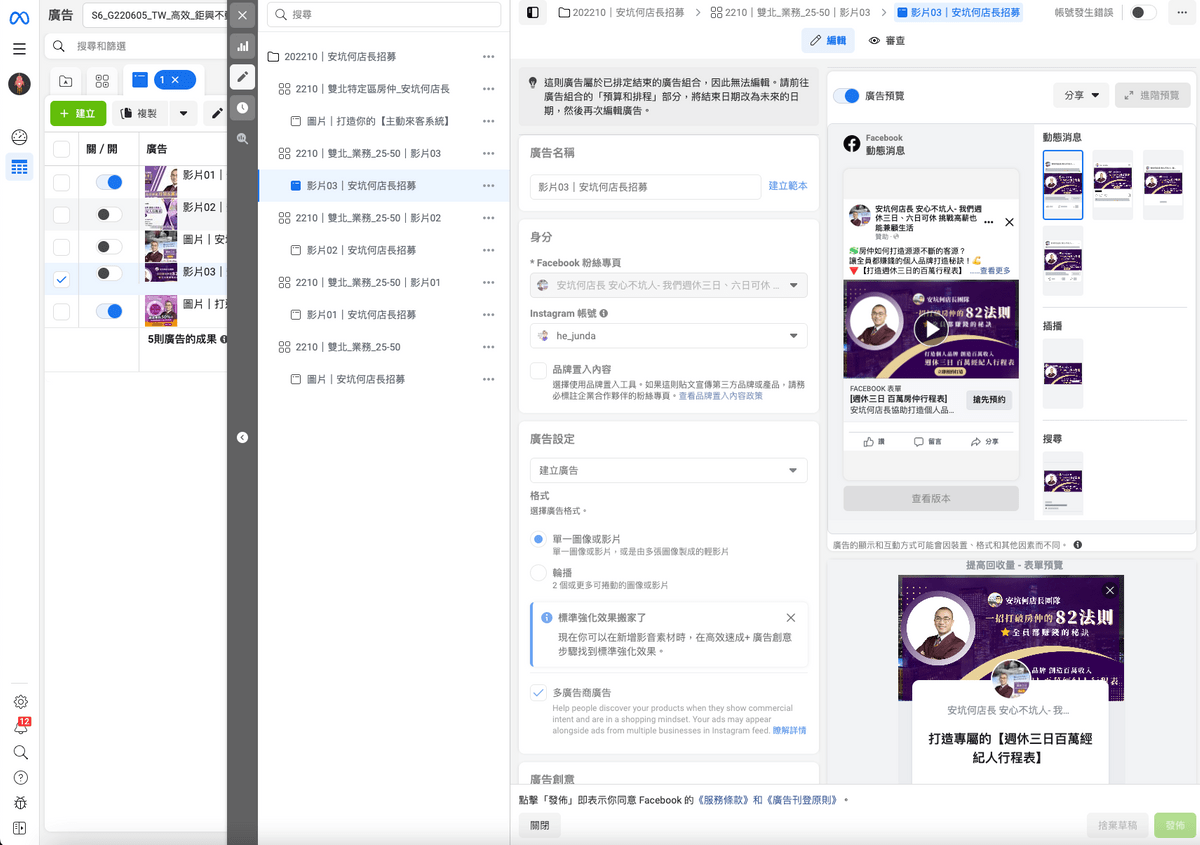Select the 單一圖像或影片 radio option
The height and width of the screenshot is (845, 1200).
538,539
